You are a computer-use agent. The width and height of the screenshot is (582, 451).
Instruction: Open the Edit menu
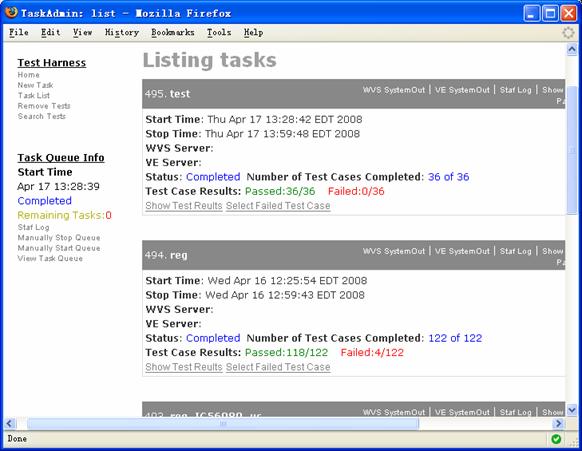click(50, 33)
